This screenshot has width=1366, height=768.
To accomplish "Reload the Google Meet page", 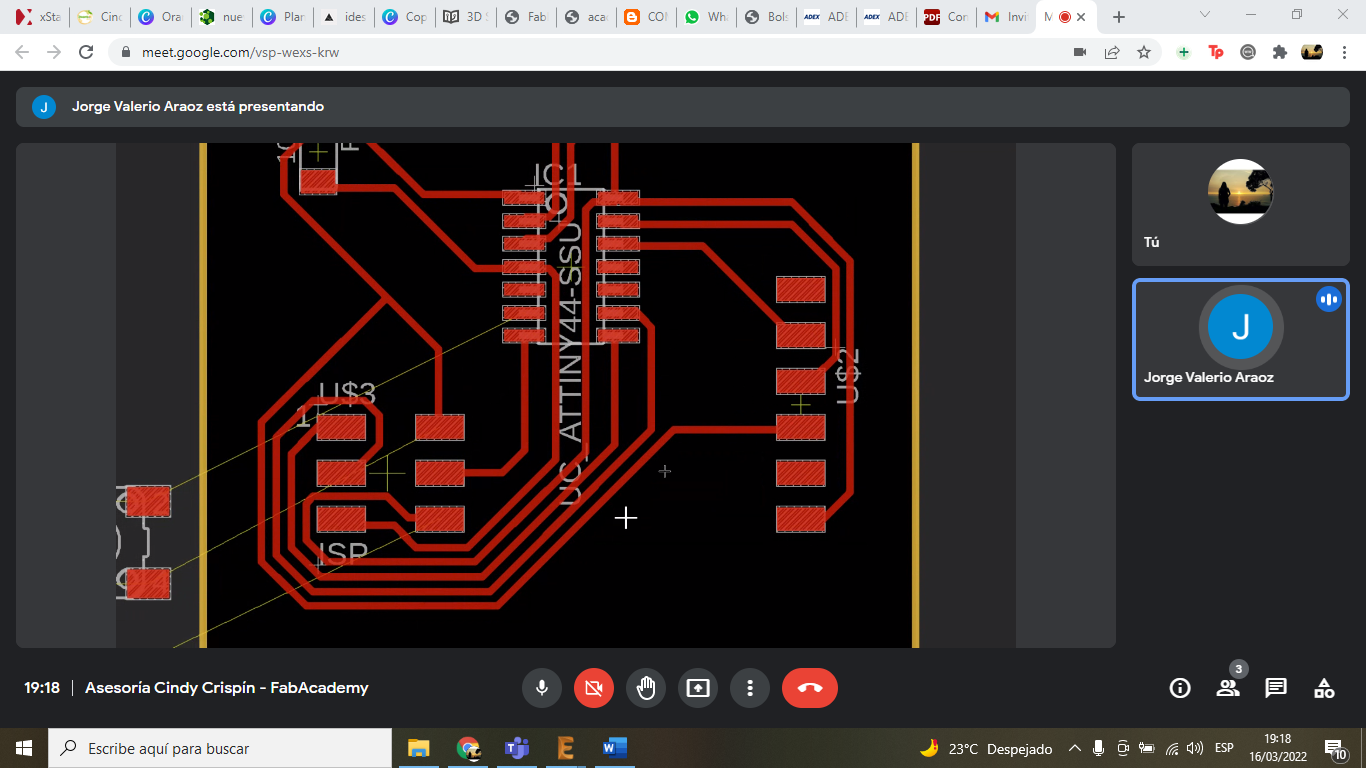I will [x=87, y=52].
